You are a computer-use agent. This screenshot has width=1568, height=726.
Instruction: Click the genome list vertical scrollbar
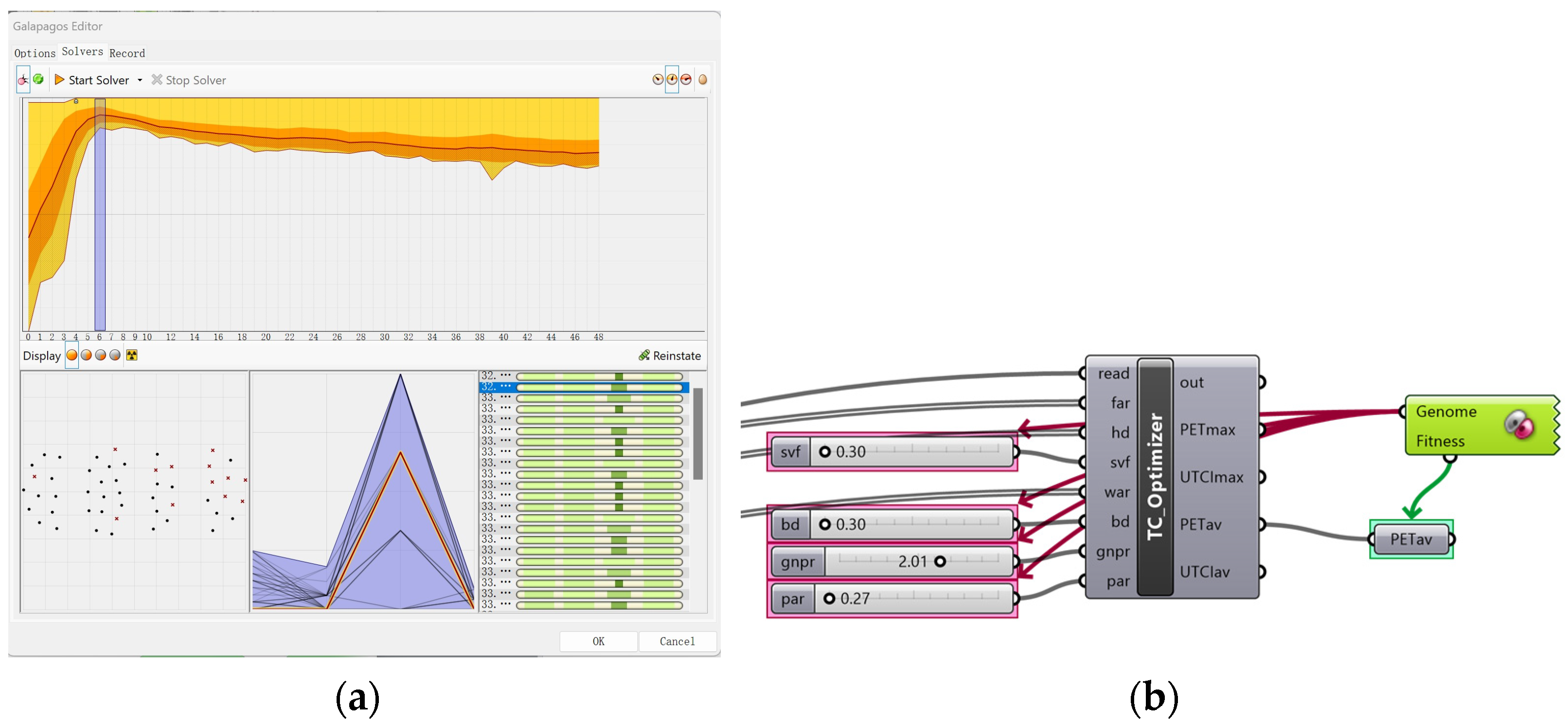[697, 434]
